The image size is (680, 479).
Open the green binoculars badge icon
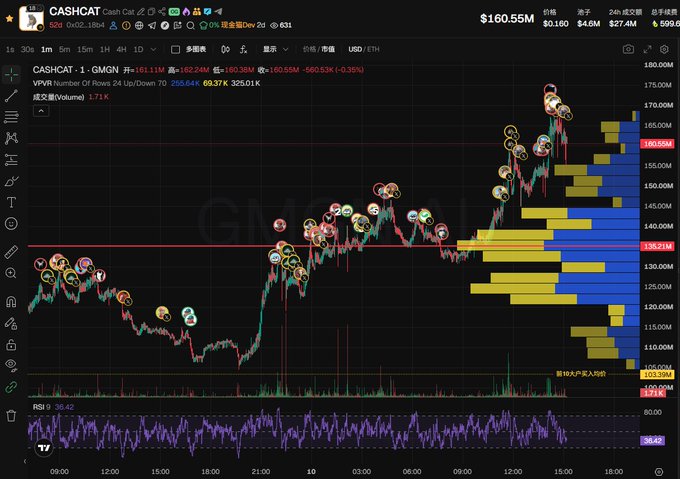tap(174, 12)
